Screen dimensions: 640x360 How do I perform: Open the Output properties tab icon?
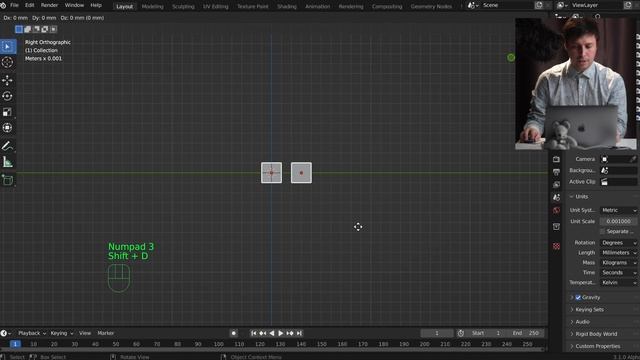556,172
